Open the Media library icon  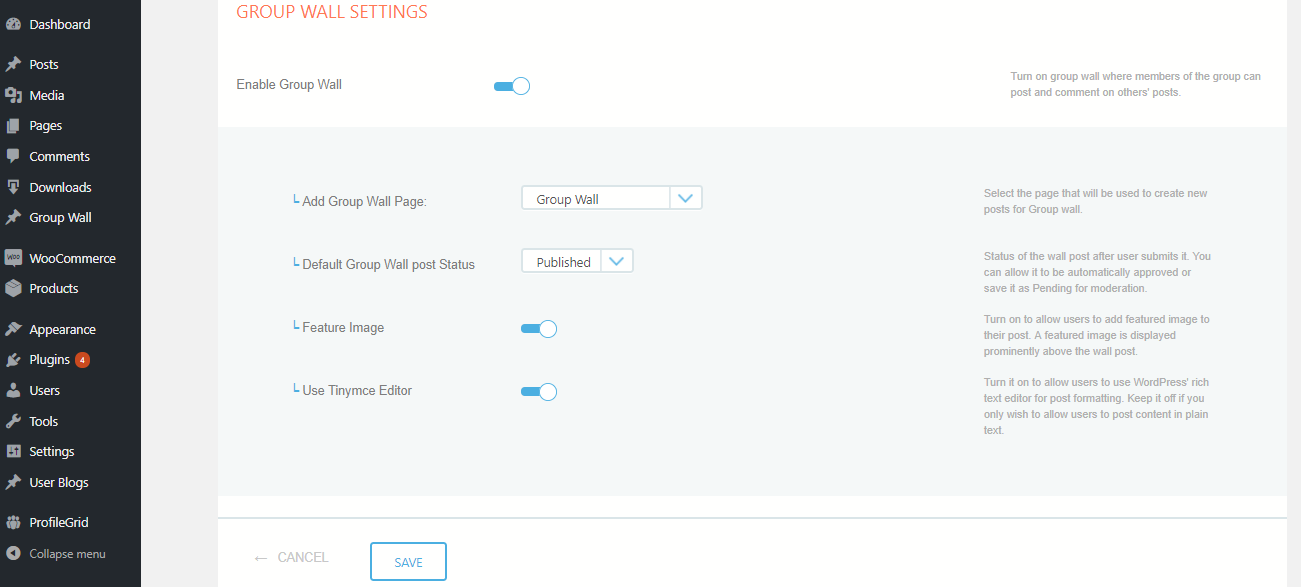pyautogui.click(x=14, y=94)
